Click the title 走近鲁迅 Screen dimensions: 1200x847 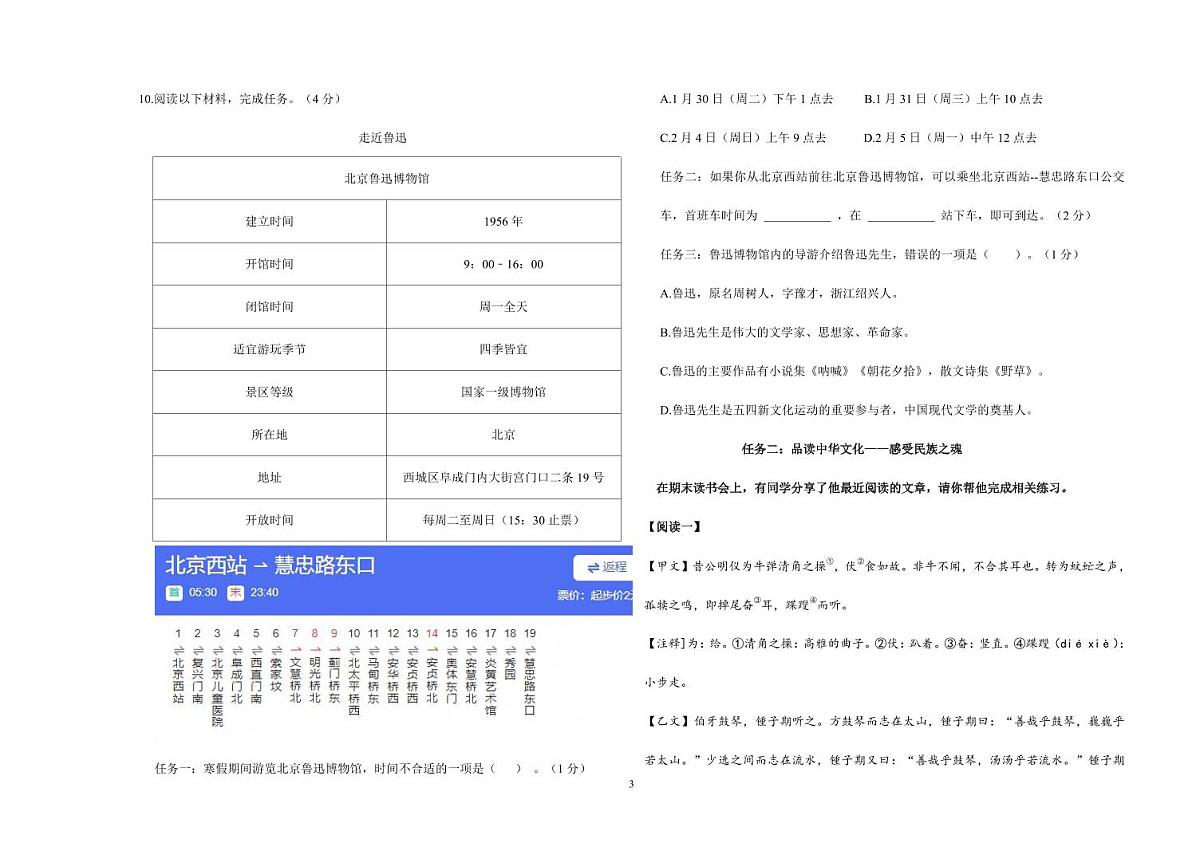[383, 137]
